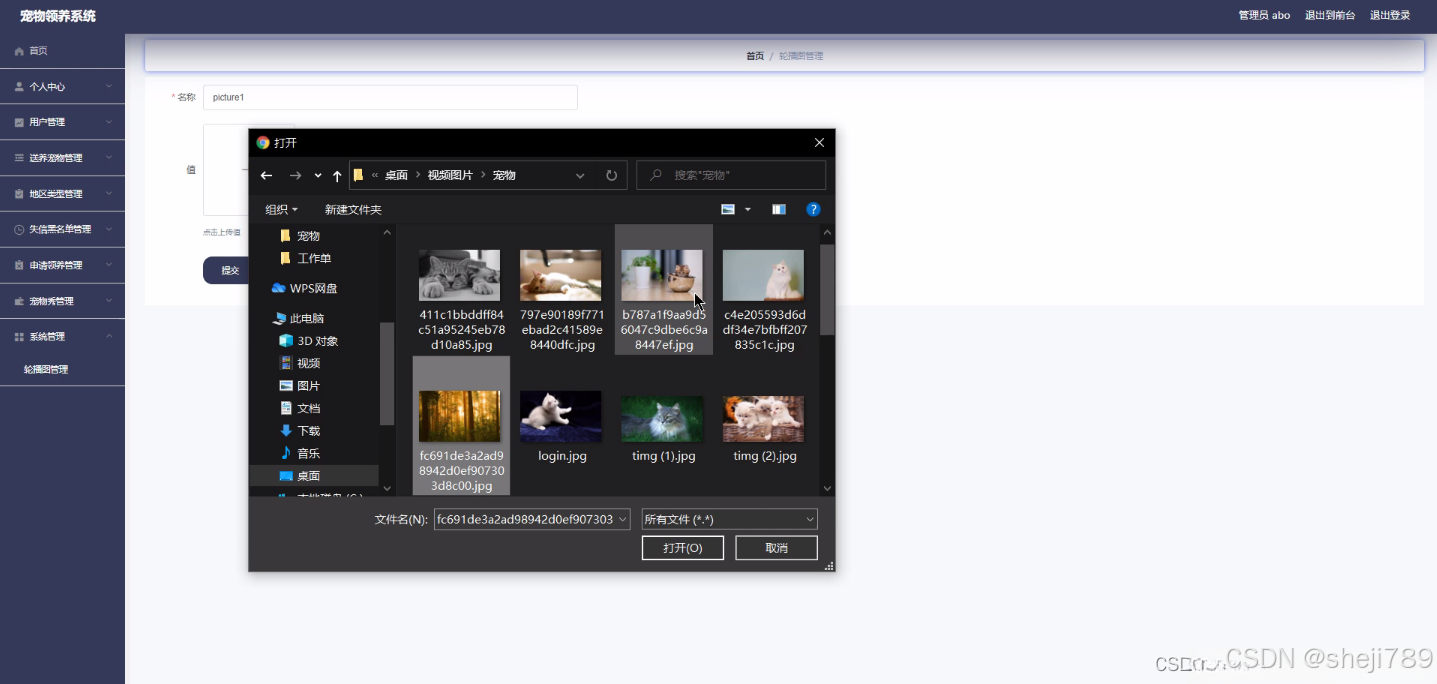Collapse 系统管理 sidebar menu
The image size is (1437, 684).
[x=62, y=337]
